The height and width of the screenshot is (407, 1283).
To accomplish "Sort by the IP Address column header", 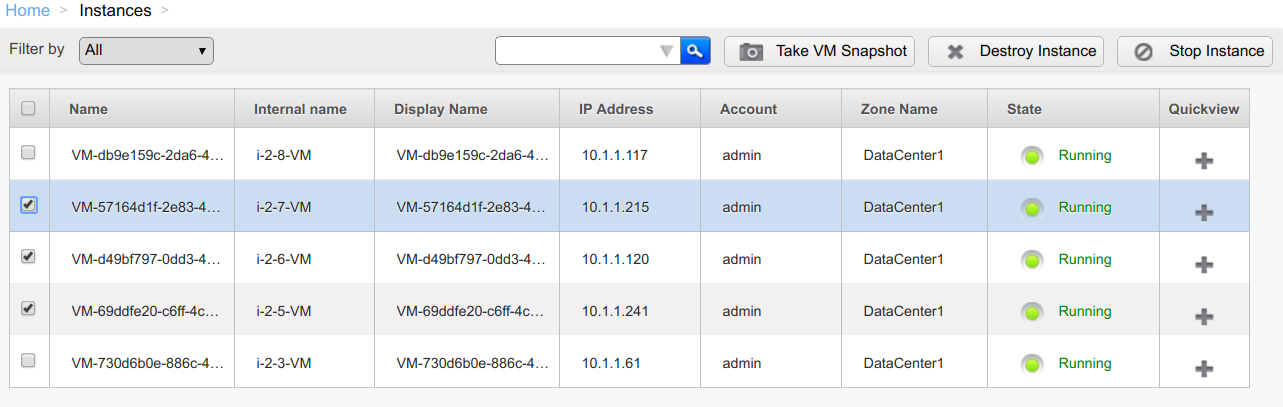I will click(x=616, y=109).
